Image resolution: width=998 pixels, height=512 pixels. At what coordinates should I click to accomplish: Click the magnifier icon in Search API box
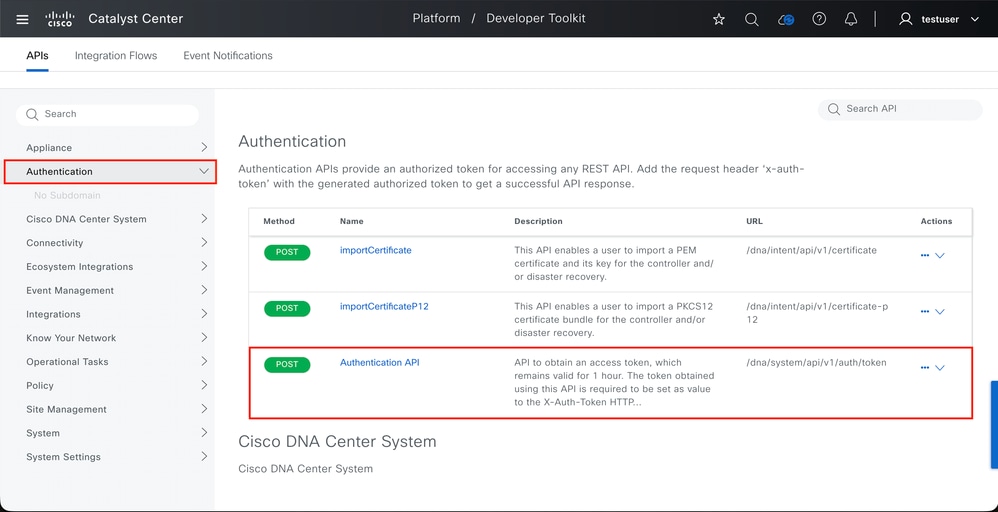pyautogui.click(x=834, y=110)
